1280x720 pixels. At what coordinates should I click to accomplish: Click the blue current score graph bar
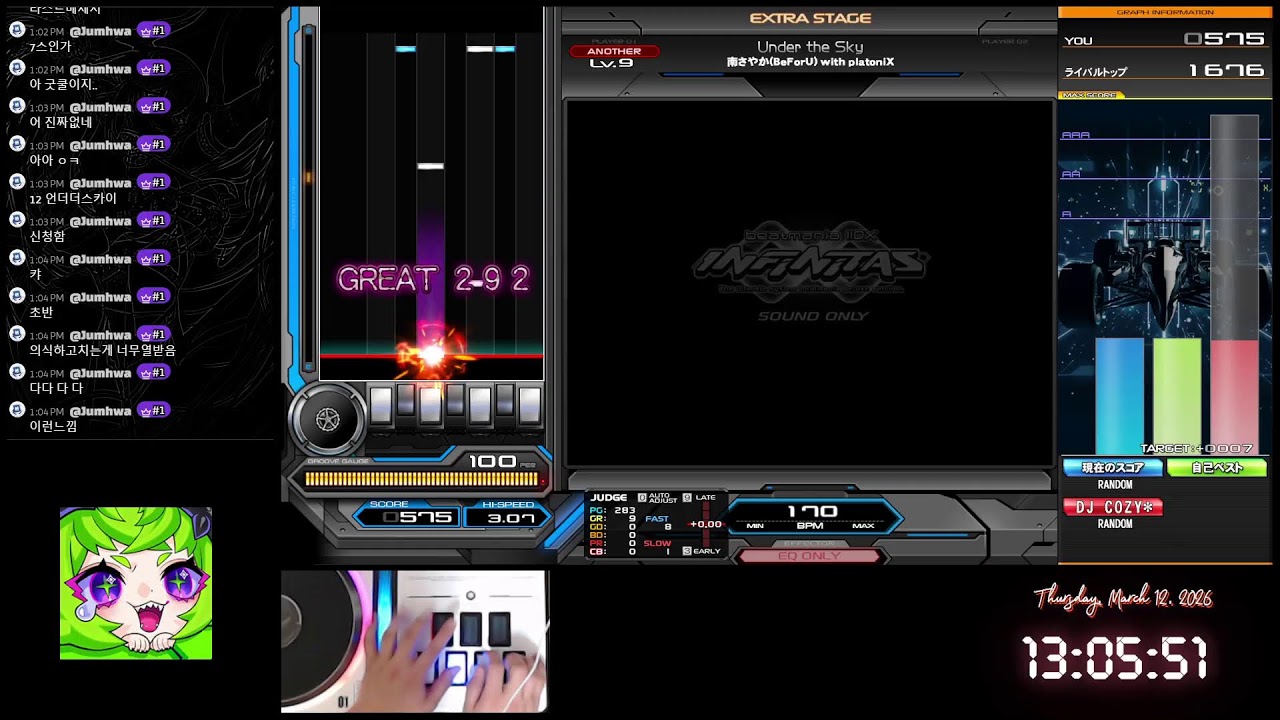[1120, 396]
